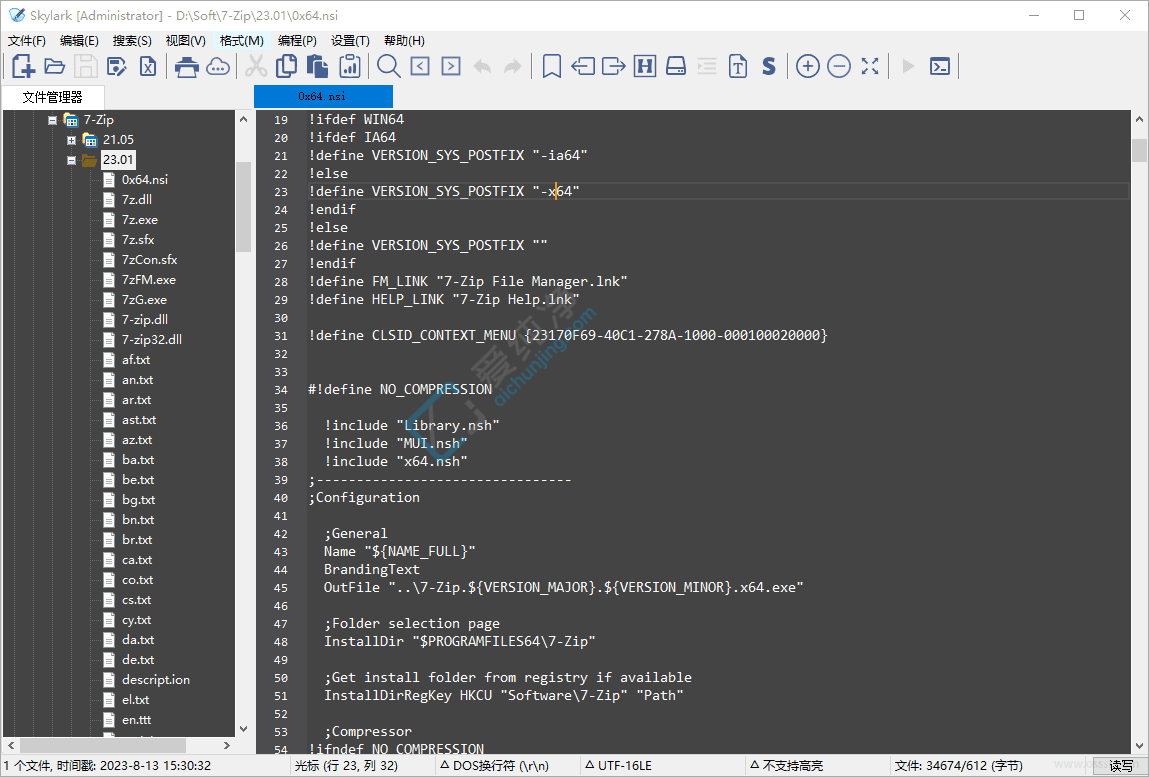Open the terminal console icon
Viewport: 1149px width, 777px height.
coord(939,67)
